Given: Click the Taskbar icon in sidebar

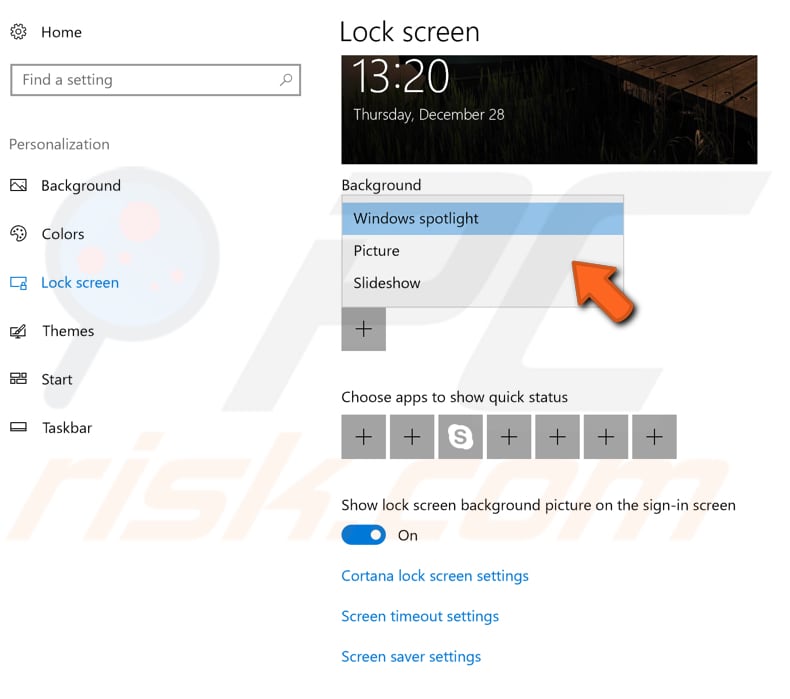Looking at the screenshot, I should 19,427.
